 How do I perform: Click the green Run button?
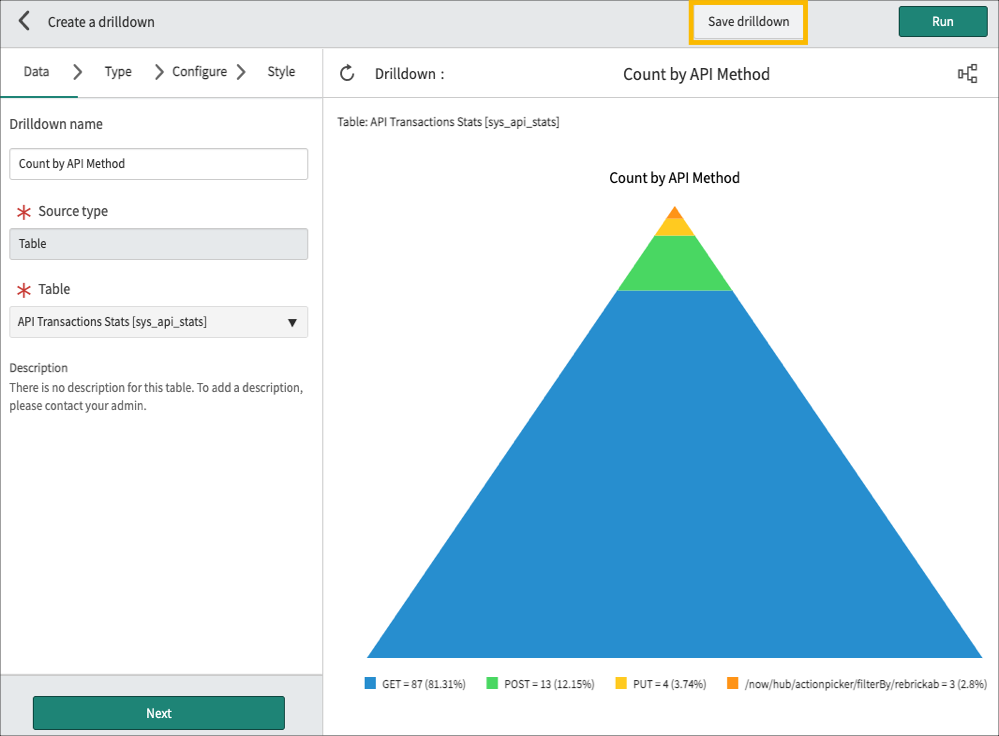(x=942, y=21)
